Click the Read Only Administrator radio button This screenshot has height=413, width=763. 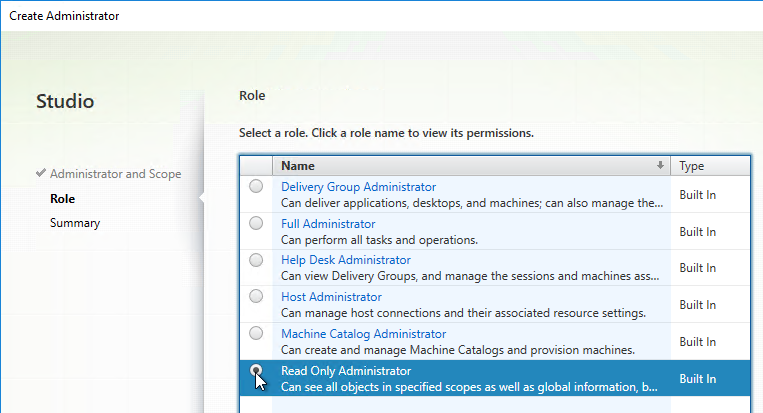pos(256,371)
